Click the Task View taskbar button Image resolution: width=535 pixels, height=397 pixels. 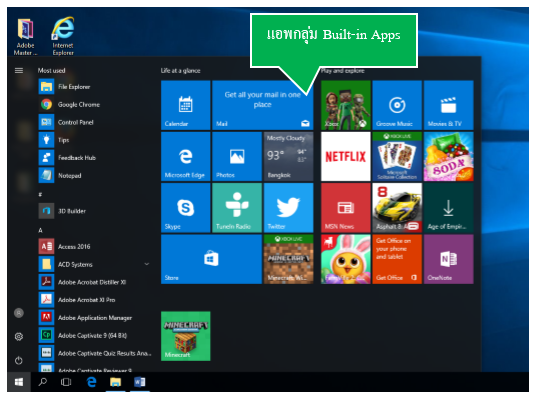tap(66, 382)
